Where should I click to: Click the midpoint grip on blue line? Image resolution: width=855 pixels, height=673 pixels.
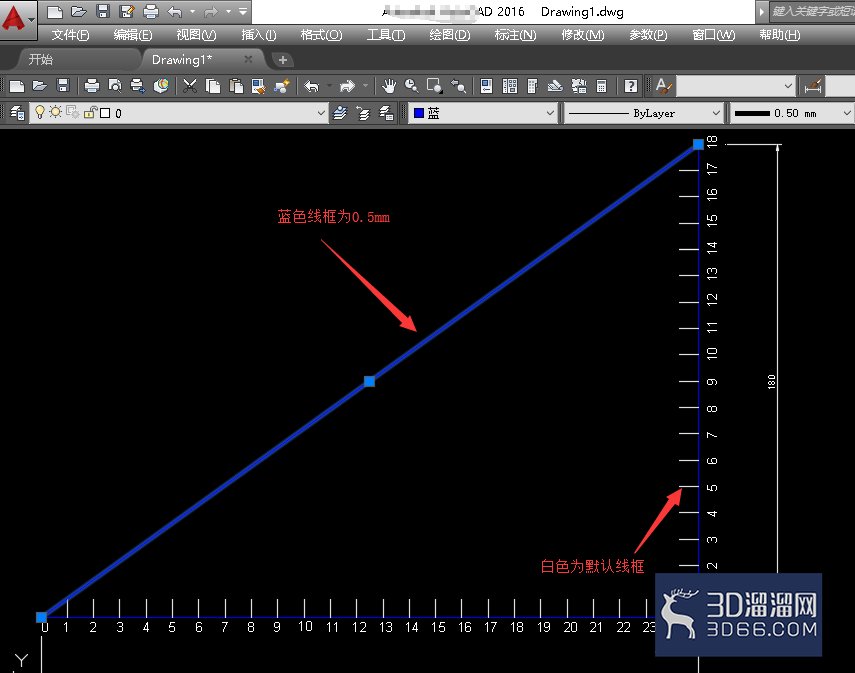click(x=369, y=381)
